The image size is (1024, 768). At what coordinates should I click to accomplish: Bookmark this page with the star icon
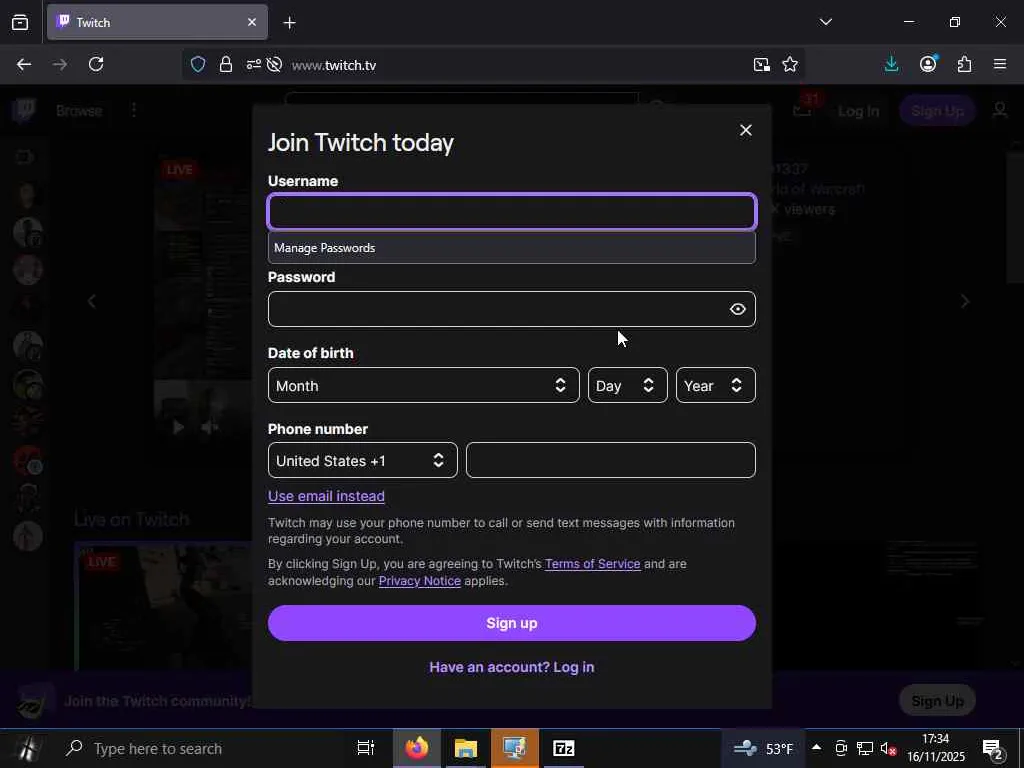coord(790,64)
